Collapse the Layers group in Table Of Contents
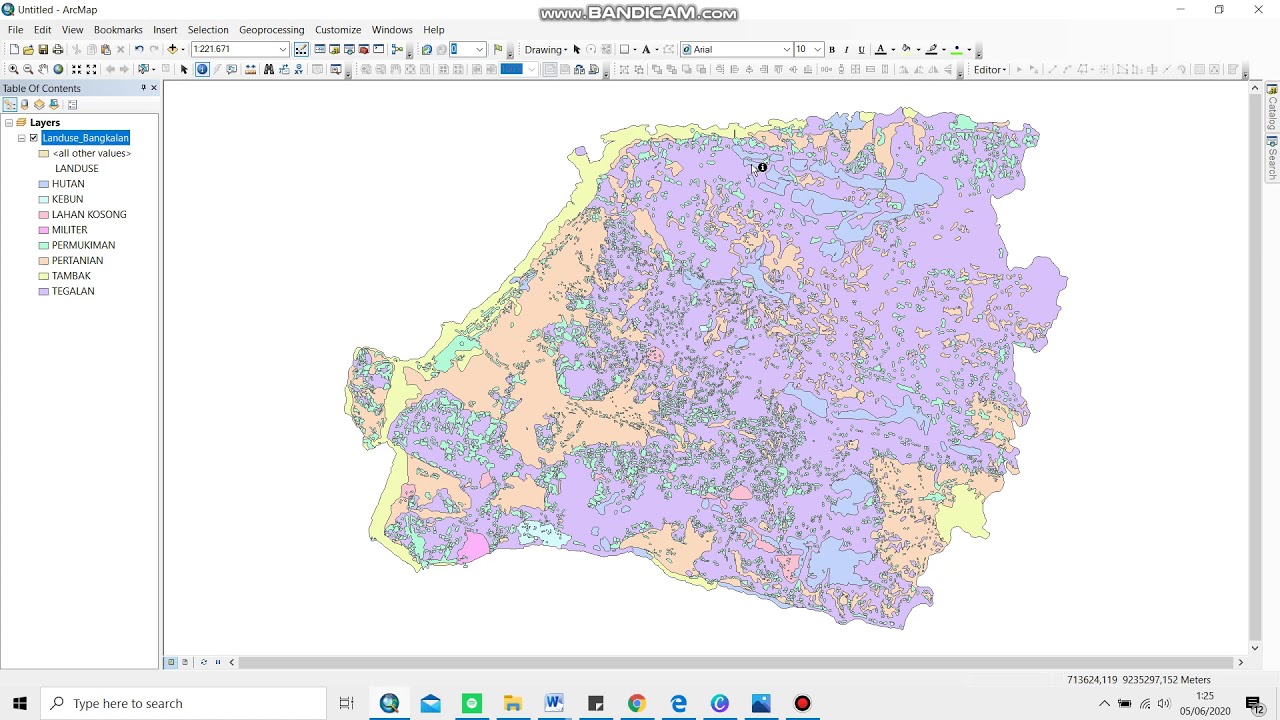1280x720 pixels. pyautogui.click(x=9, y=123)
